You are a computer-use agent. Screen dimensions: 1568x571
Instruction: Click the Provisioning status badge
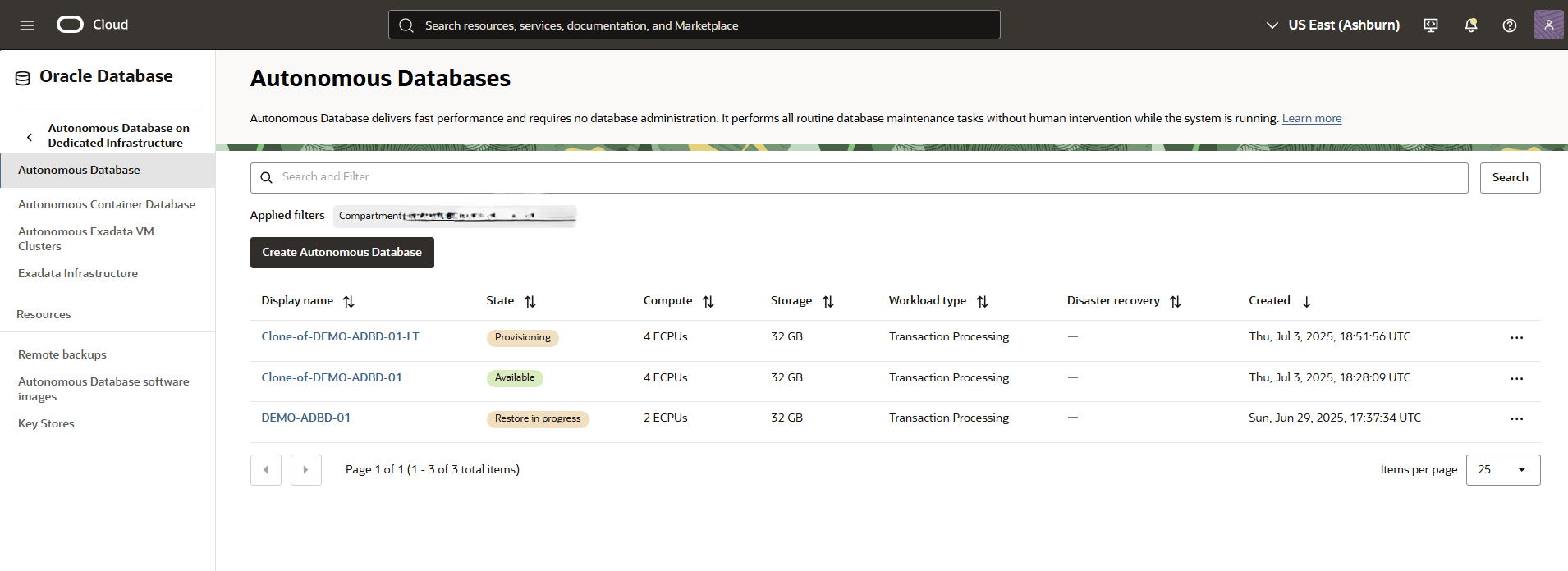click(x=522, y=337)
